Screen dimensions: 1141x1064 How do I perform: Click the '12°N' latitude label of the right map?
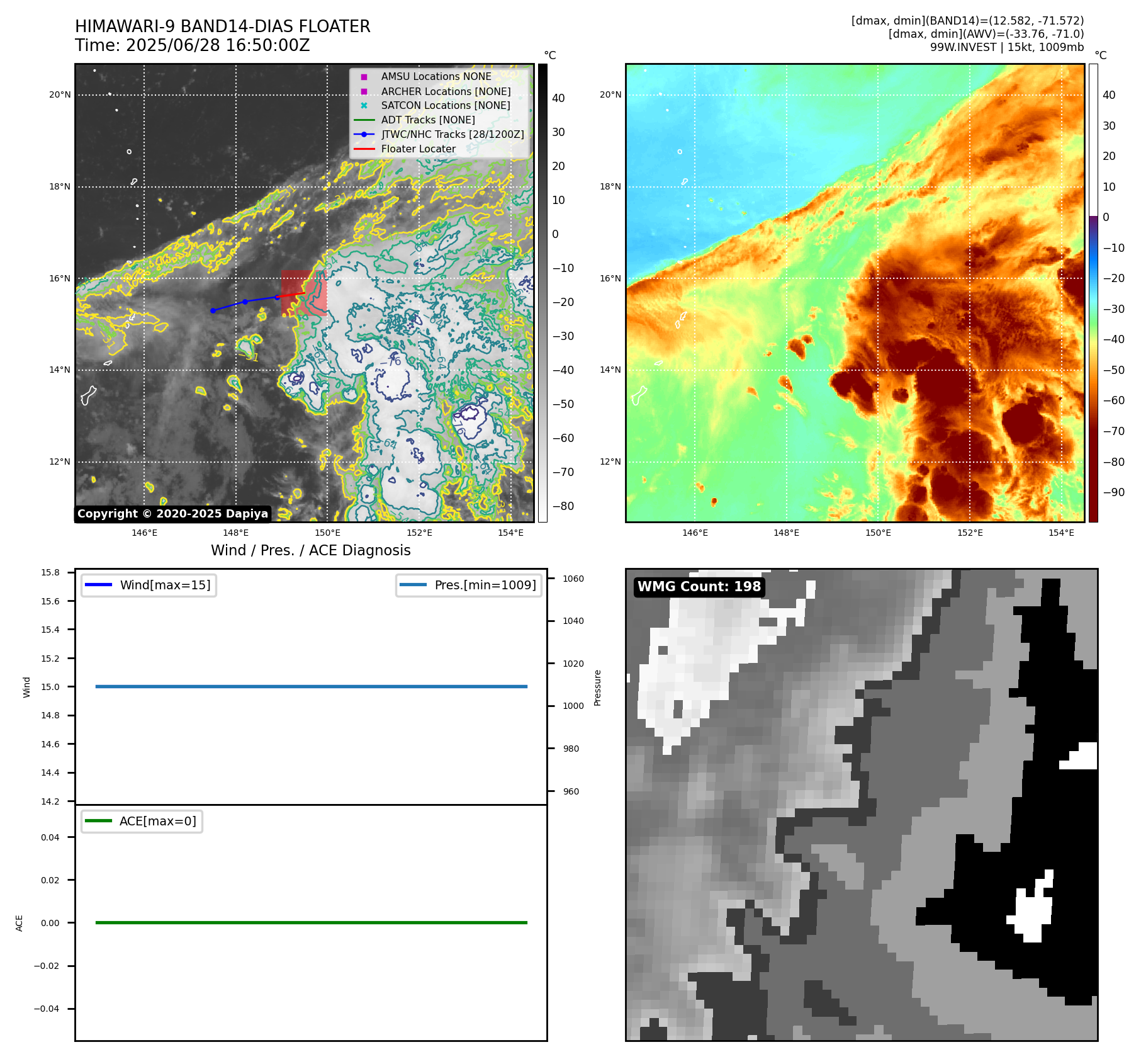(x=610, y=461)
